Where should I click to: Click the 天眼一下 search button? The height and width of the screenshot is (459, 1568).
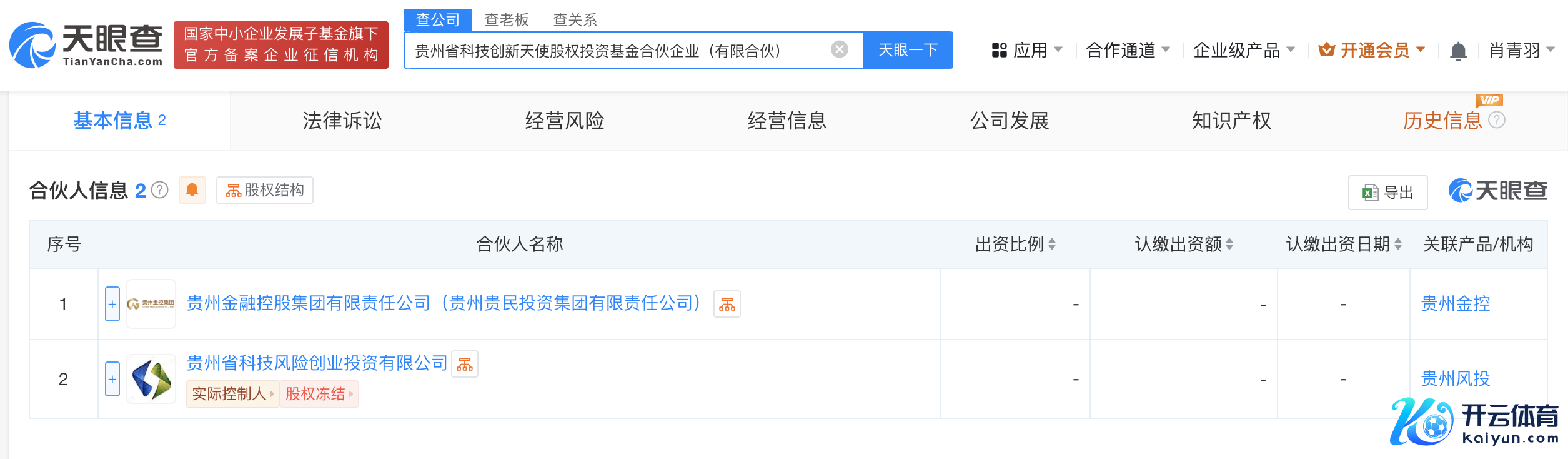(x=908, y=50)
